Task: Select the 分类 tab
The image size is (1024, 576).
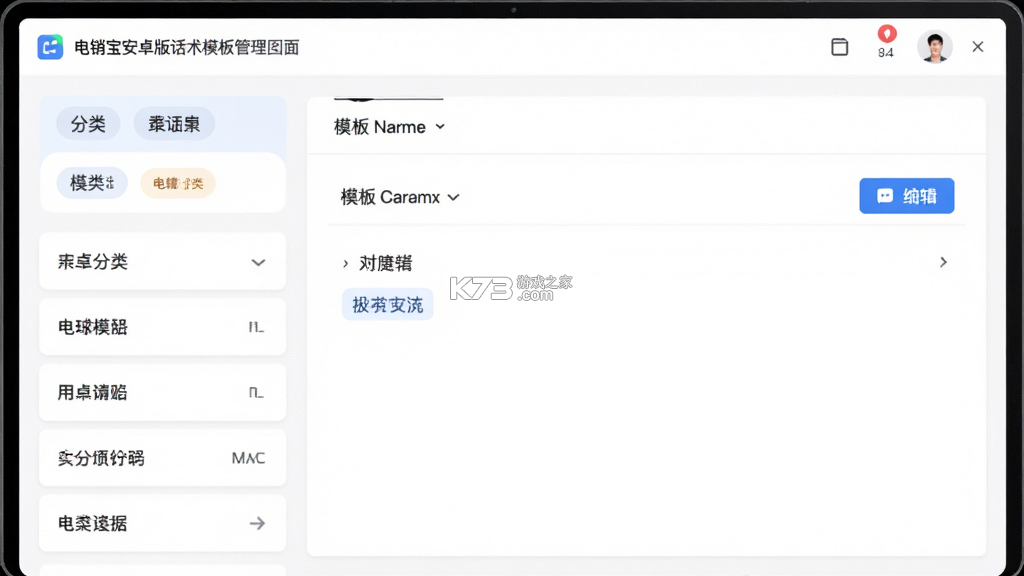Action: coord(88,123)
